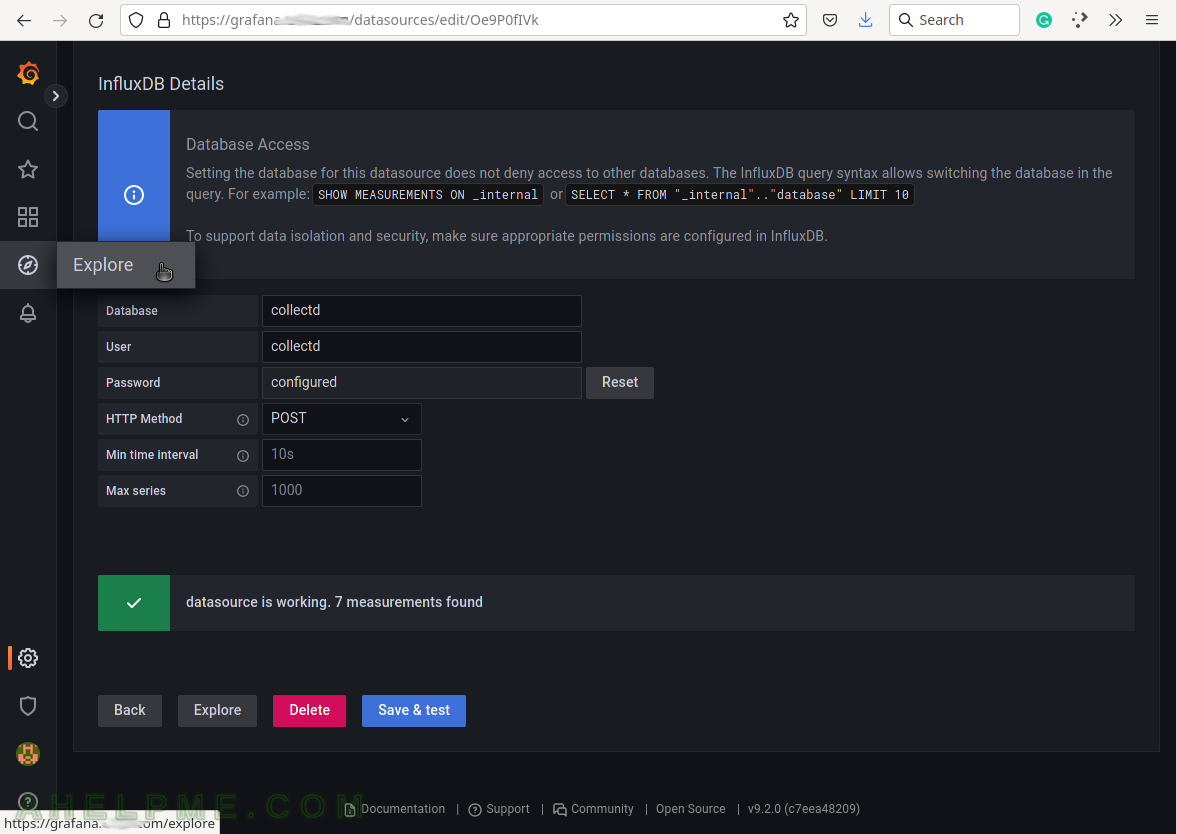Save page to Pocket icon
1177x834 pixels.
point(829,20)
